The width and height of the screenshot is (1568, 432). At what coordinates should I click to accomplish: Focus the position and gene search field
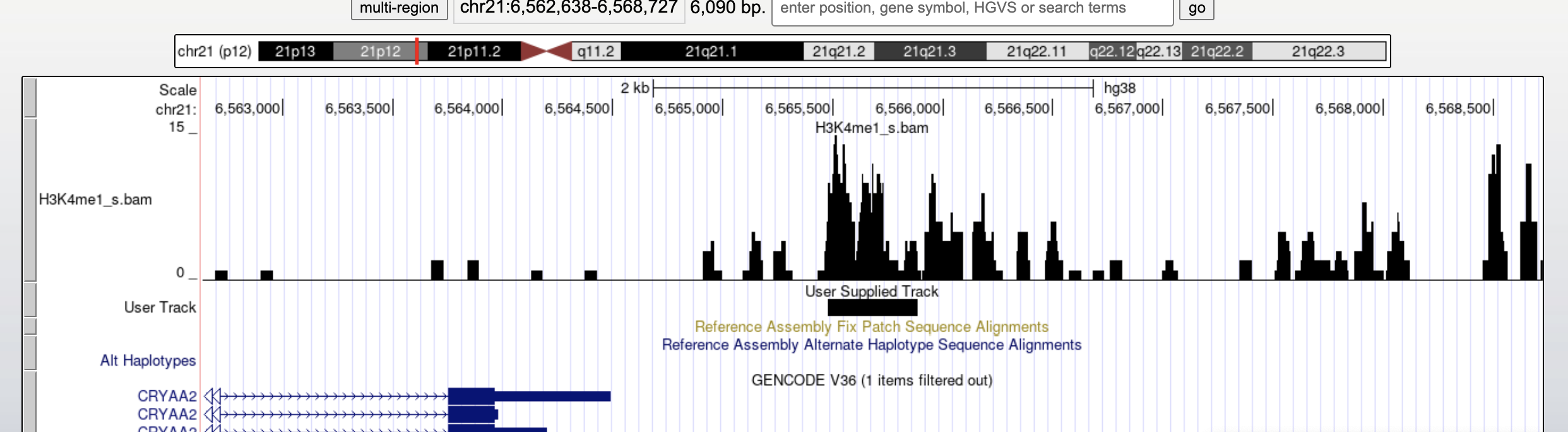pos(971,9)
